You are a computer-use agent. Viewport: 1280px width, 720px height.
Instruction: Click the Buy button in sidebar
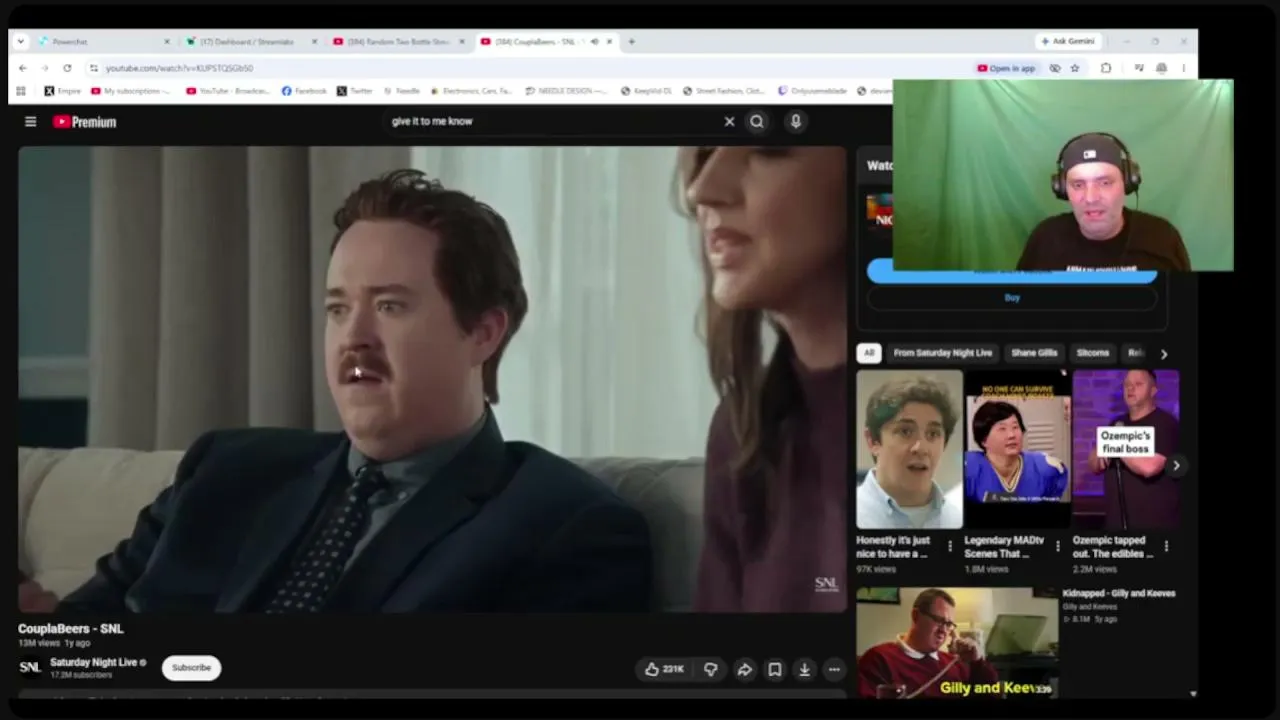point(1012,298)
